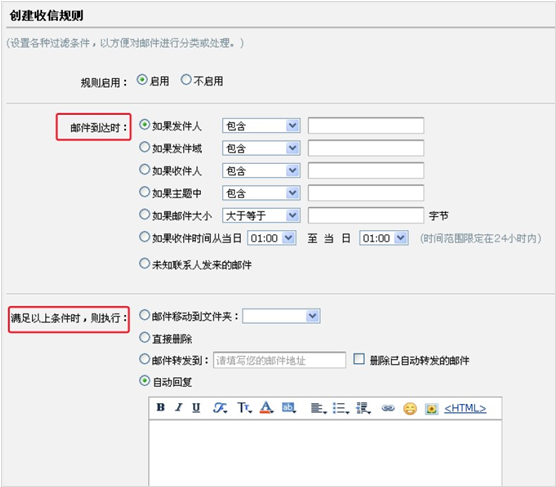Open the text highlight background color picker
Viewport: 556px width, 487px height.
(x=289, y=408)
